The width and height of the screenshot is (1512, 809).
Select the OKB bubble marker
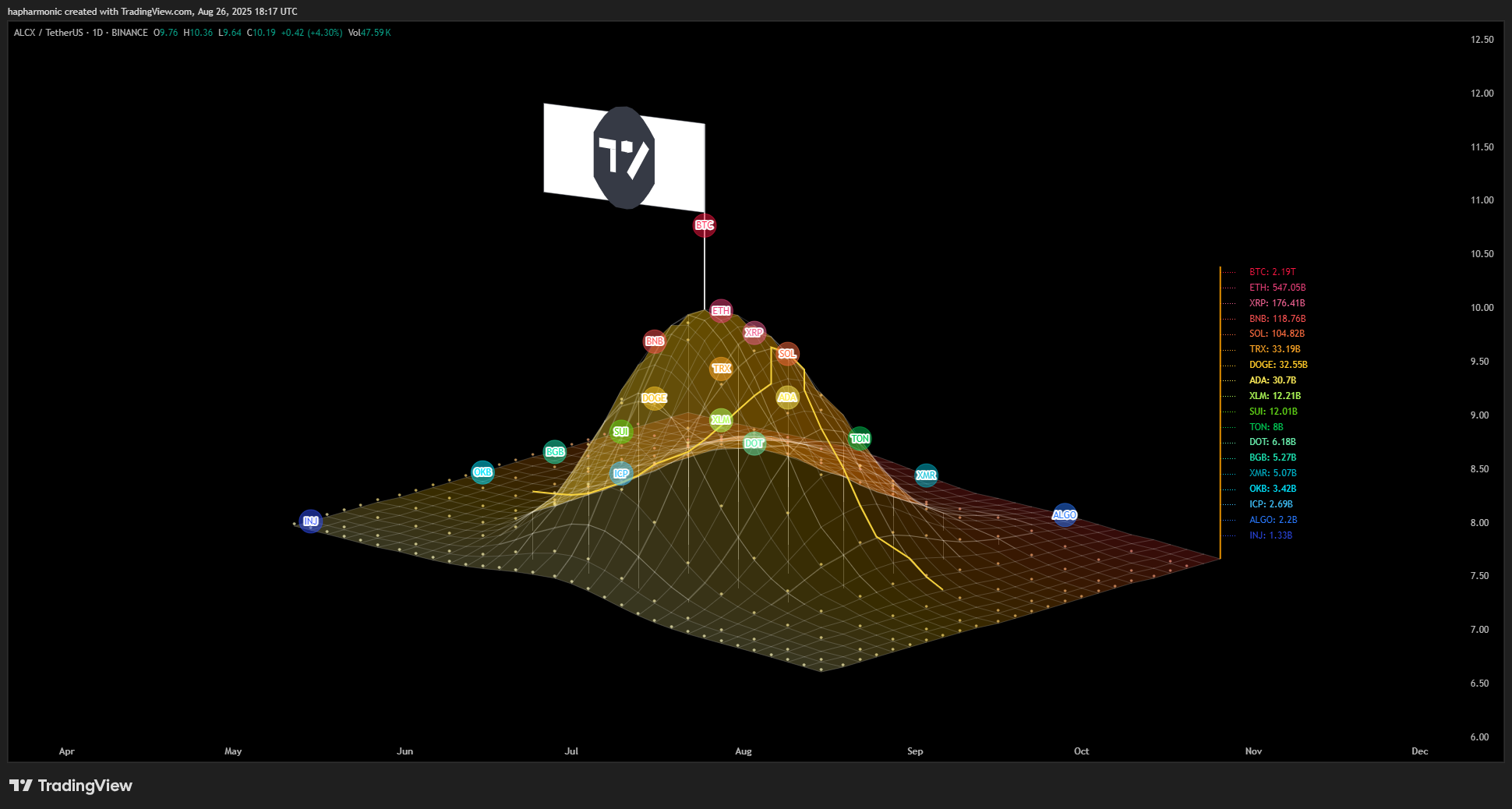tap(482, 472)
